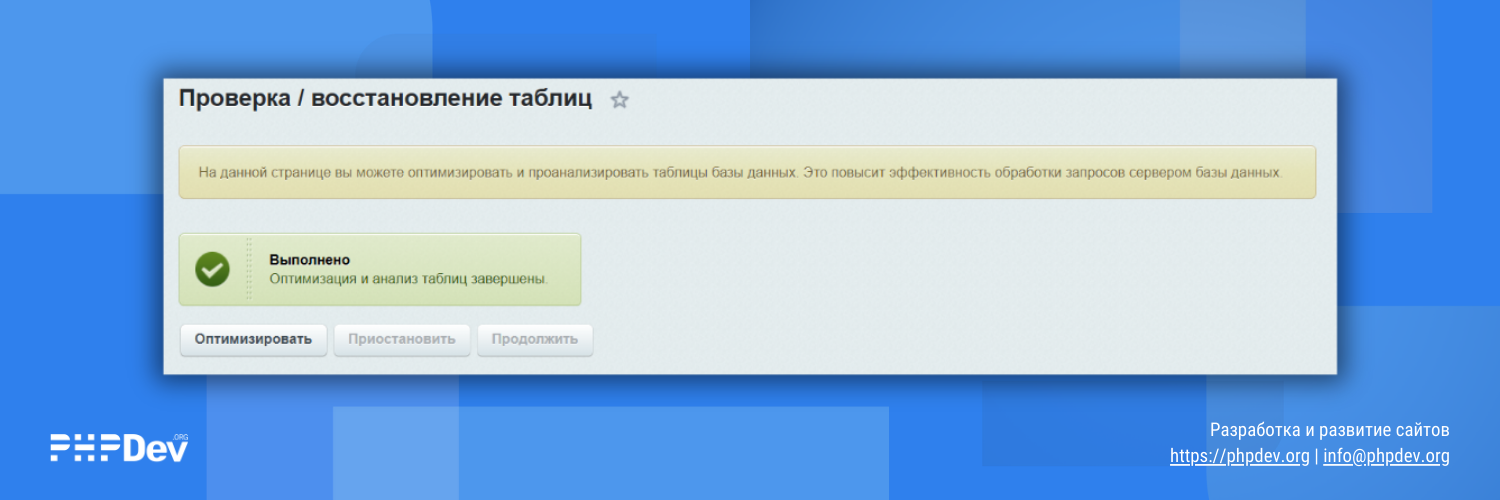Click the green checkmark success icon
Screen dimensions: 1500x500
(x=212, y=269)
